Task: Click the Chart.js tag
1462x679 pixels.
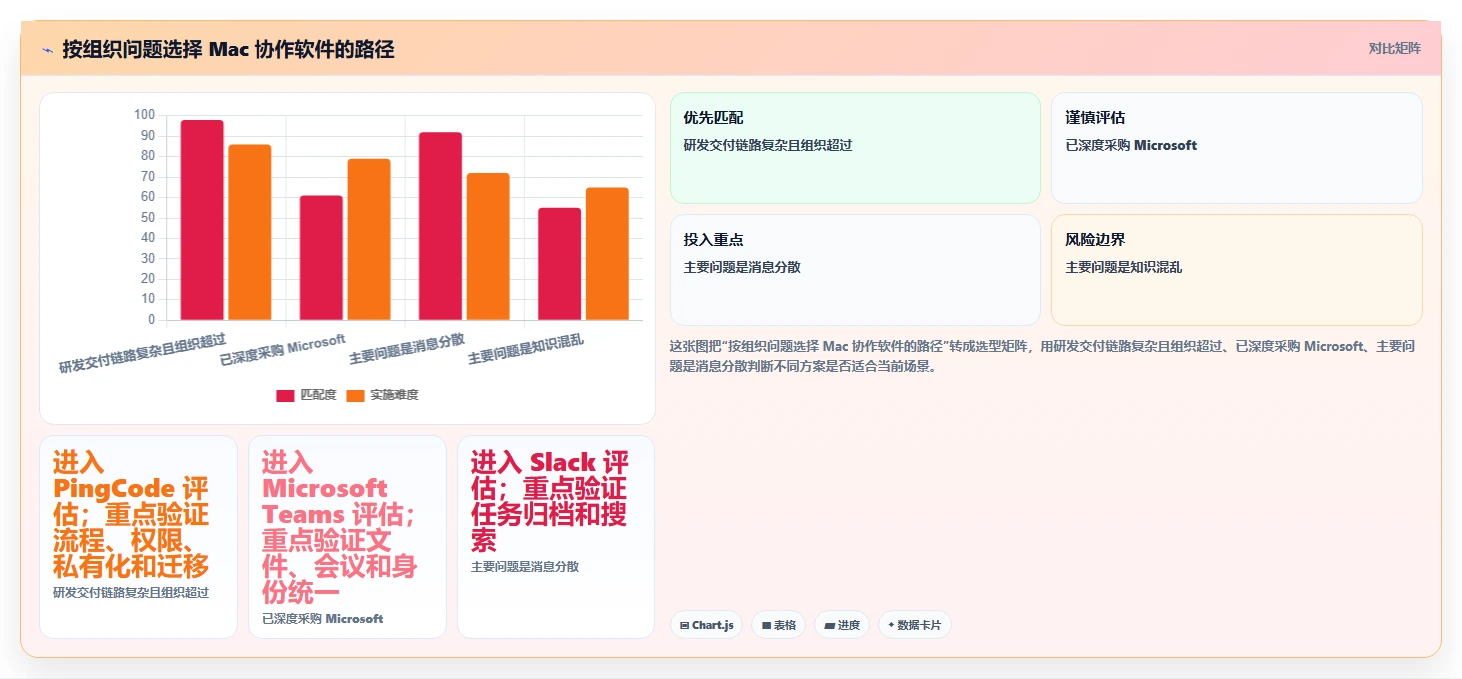Action: pyautogui.click(x=706, y=625)
